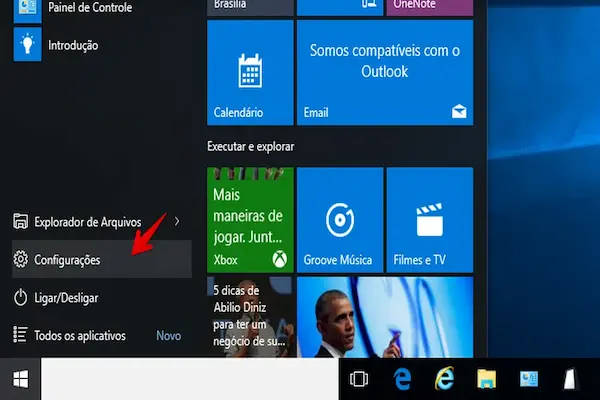The height and width of the screenshot is (400, 600).
Task: Click the Windows Start button
Action: coord(19,380)
